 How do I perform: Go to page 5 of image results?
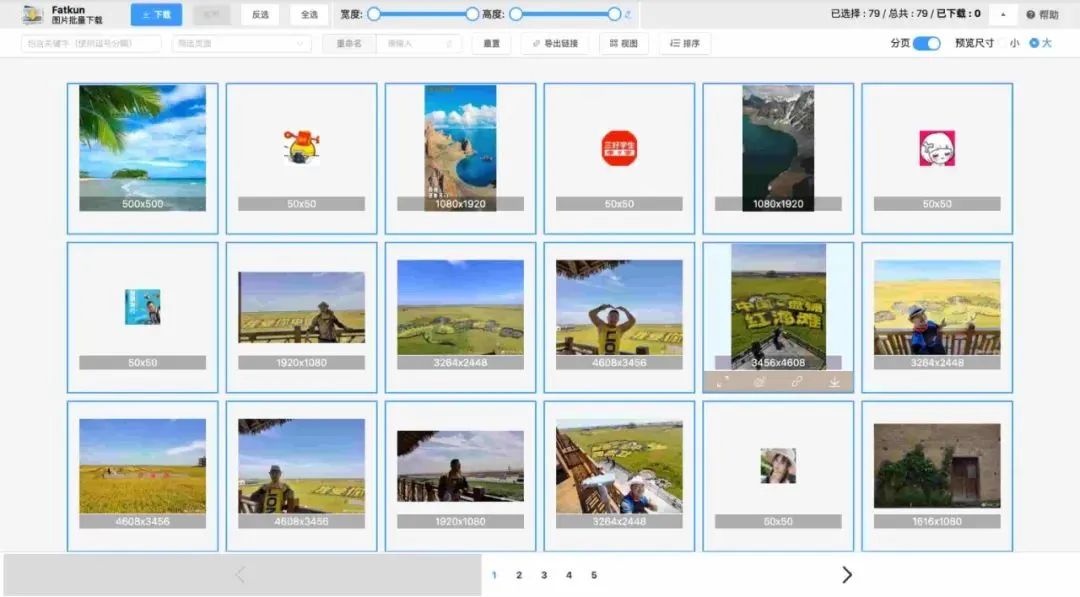(594, 575)
